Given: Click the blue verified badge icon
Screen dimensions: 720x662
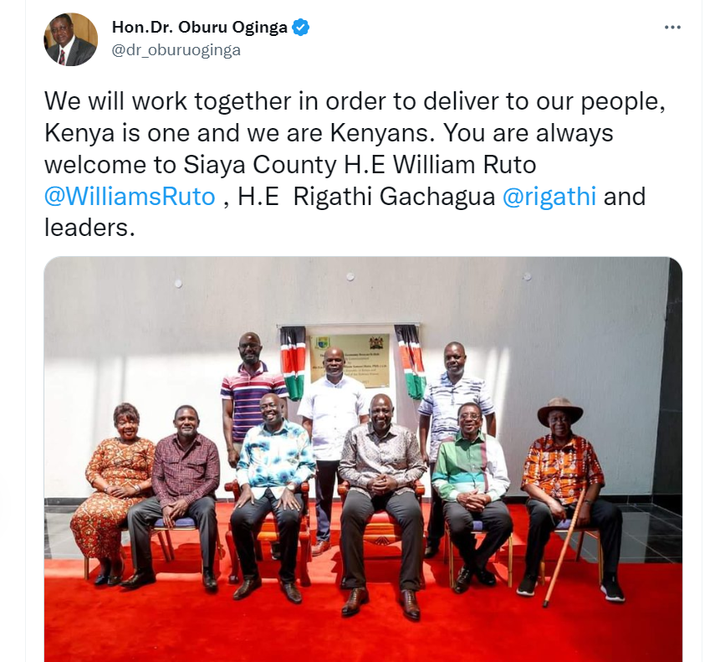Looking at the screenshot, I should point(301,28).
